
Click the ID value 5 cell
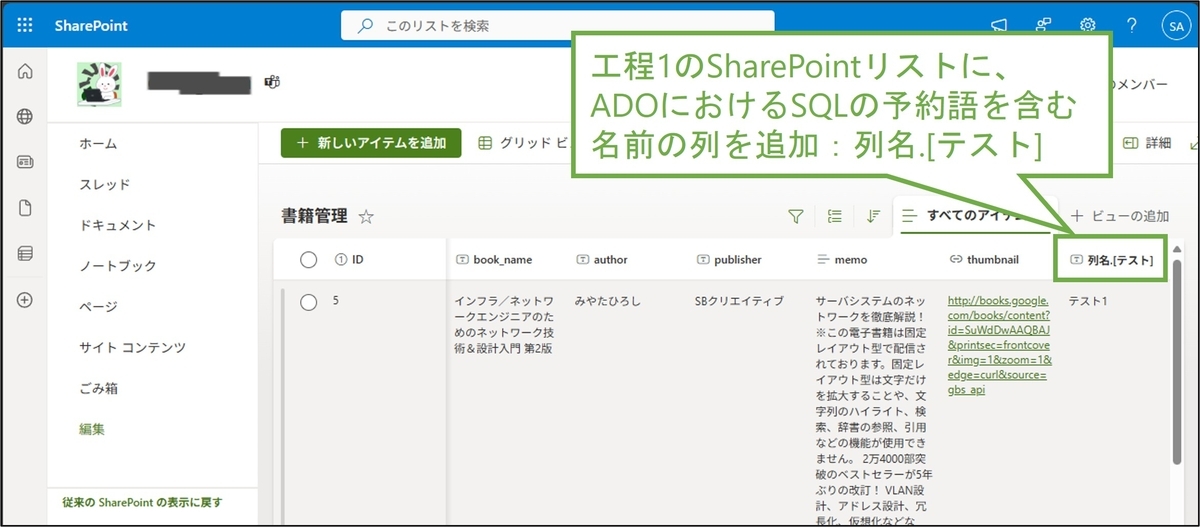pyautogui.click(x=336, y=299)
